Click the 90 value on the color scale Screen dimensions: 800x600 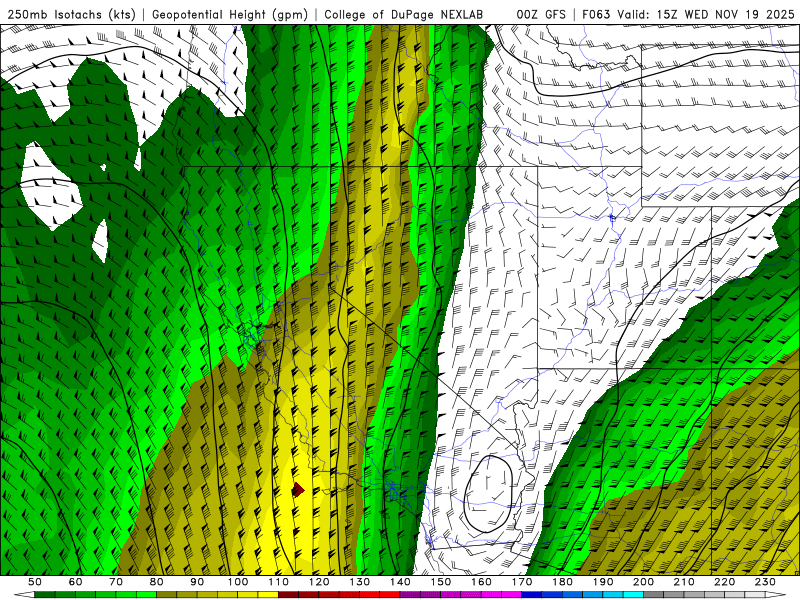[x=197, y=582]
